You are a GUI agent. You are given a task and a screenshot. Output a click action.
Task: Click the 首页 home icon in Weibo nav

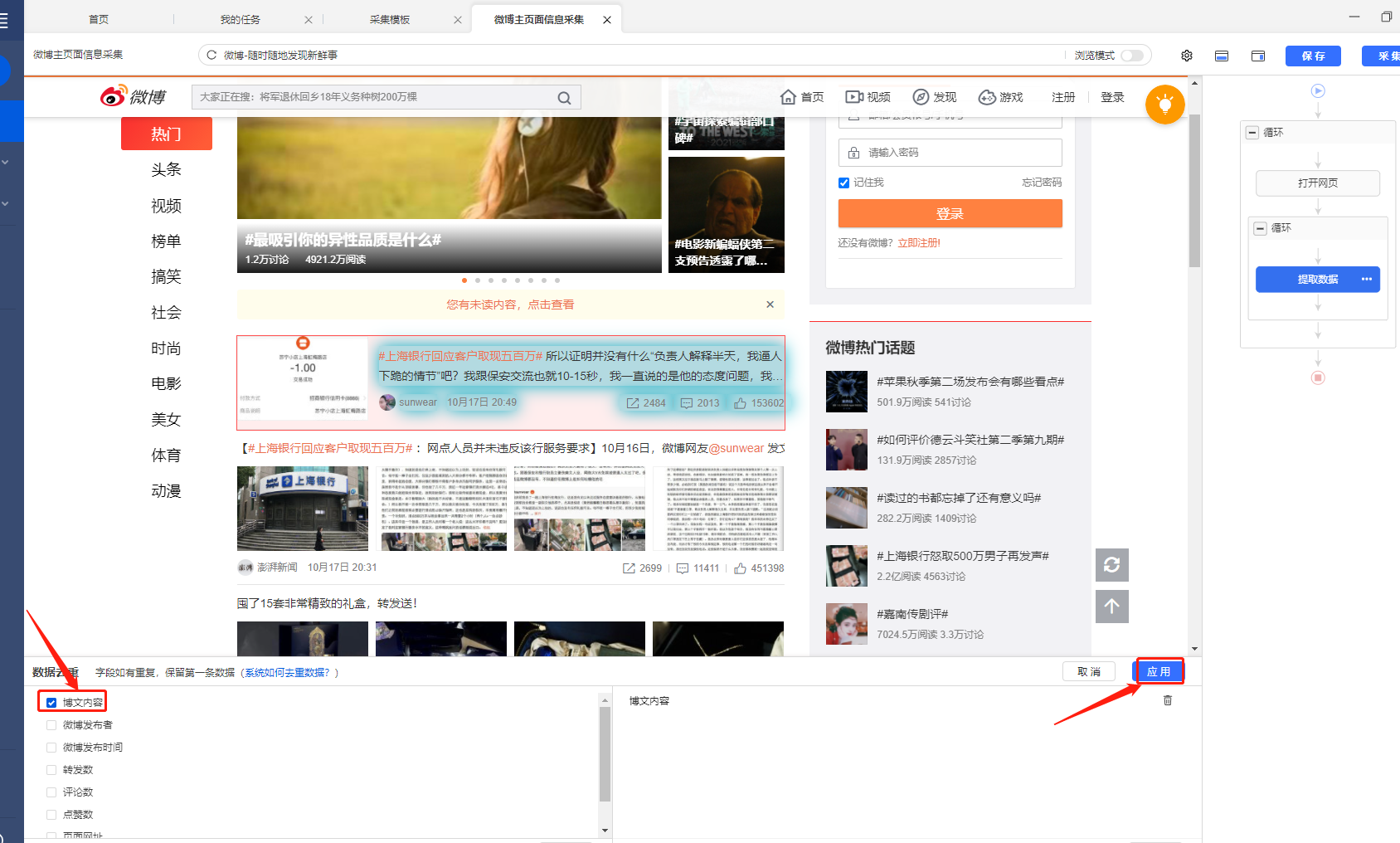click(x=789, y=97)
